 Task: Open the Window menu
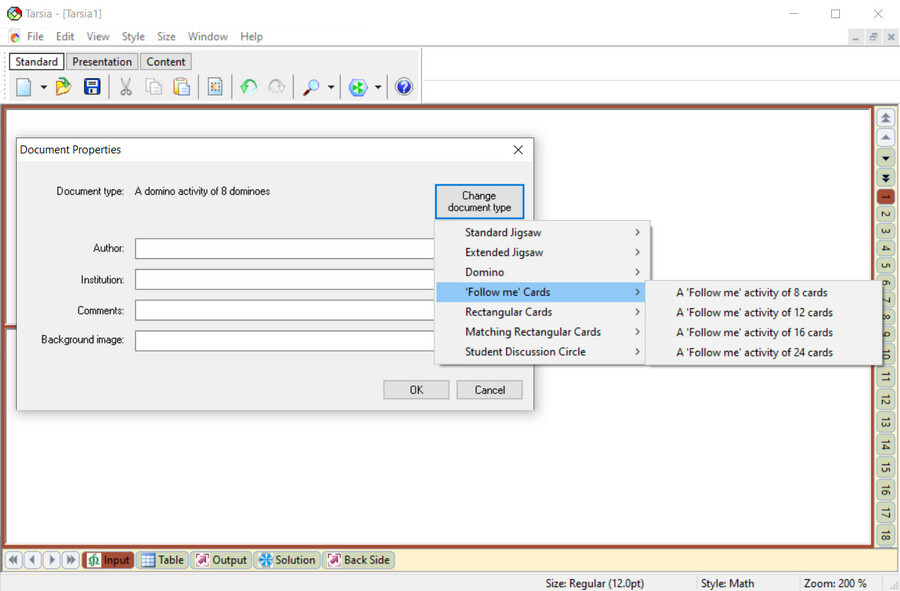point(208,37)
